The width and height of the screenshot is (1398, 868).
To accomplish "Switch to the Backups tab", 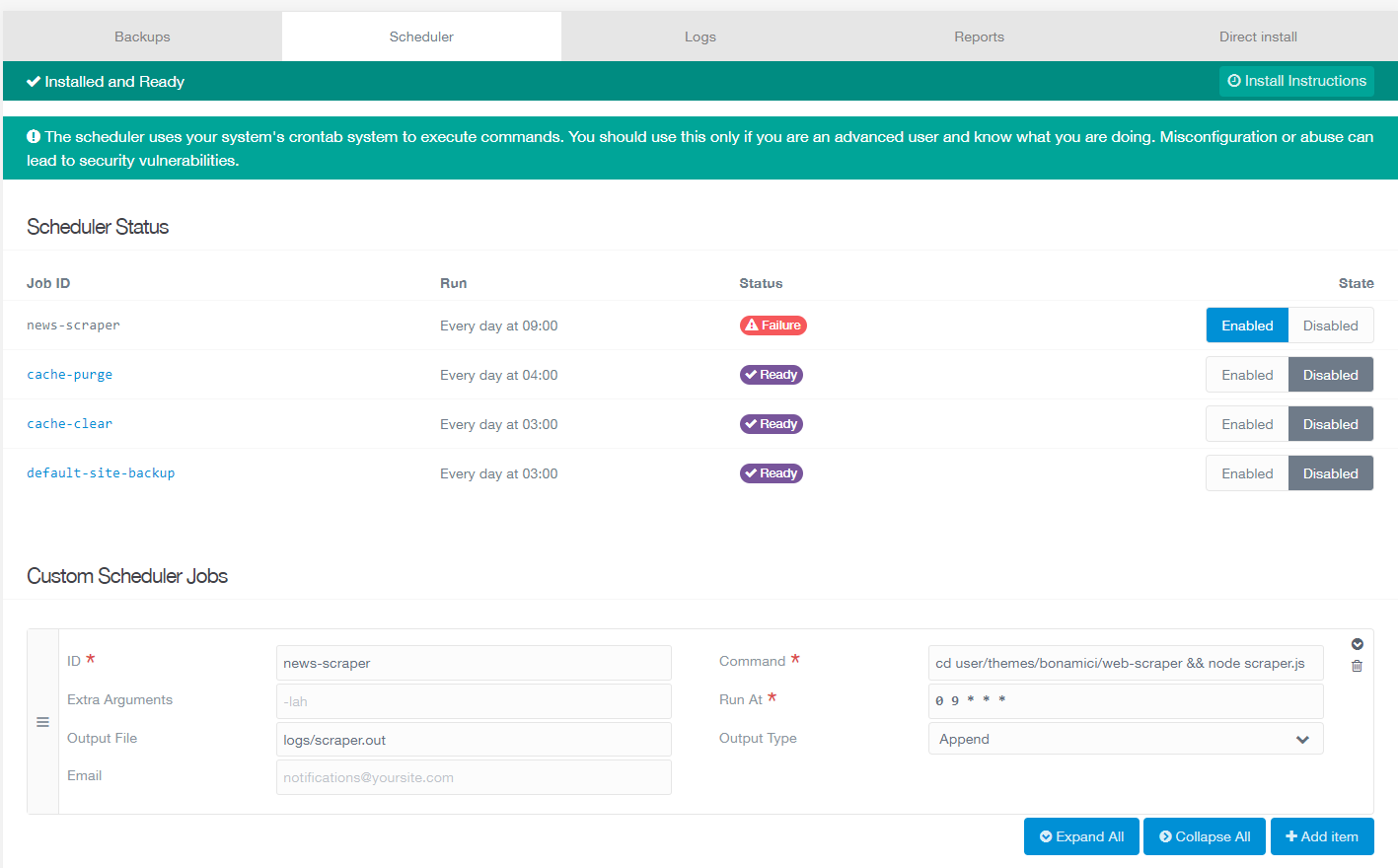I will [x=142, y=36].
